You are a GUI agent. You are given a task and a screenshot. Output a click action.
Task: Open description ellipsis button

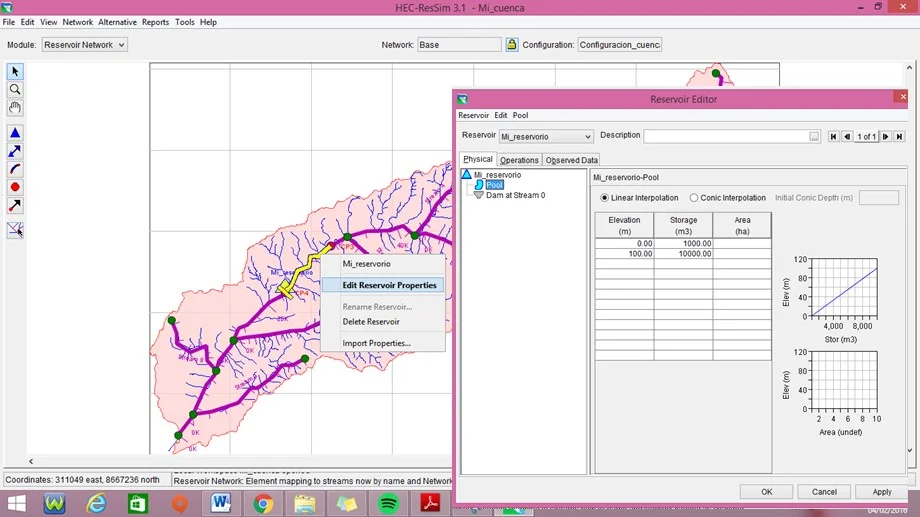tap(814, 136)
